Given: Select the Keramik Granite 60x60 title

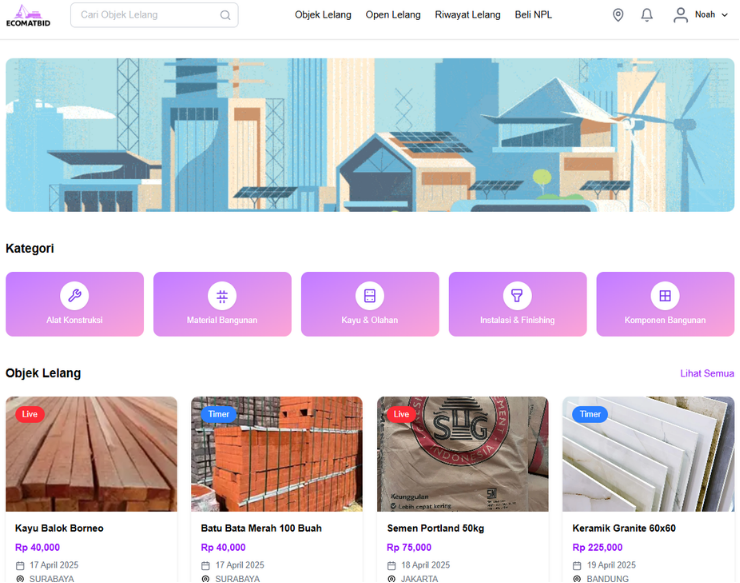Looking at the screenshot, I should click(x=624, y=528).
